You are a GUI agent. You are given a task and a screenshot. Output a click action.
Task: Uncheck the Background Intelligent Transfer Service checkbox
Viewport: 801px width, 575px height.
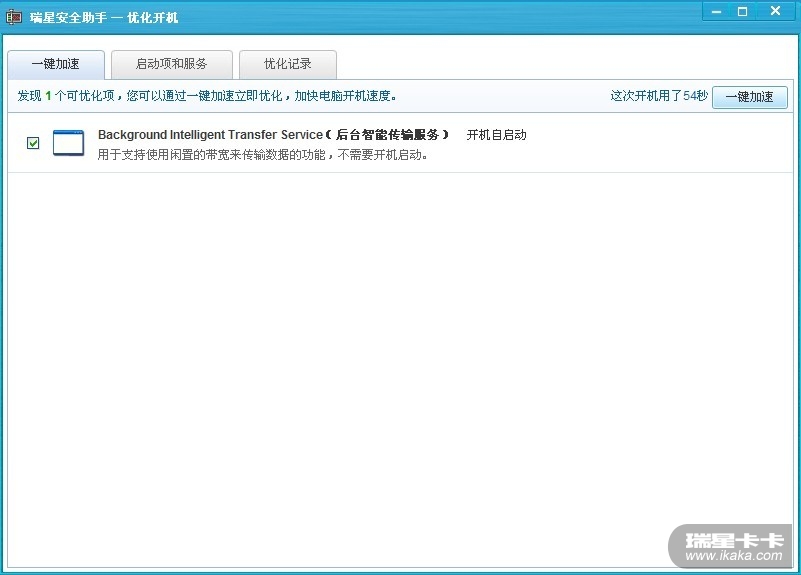click(33, 143)
